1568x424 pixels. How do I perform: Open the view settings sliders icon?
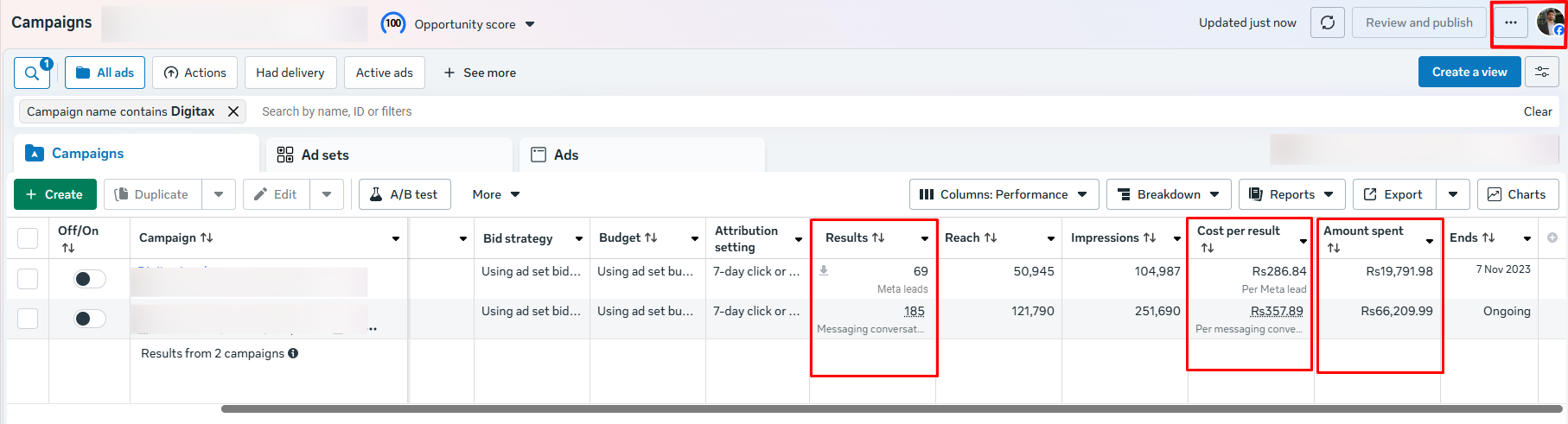1541,73
